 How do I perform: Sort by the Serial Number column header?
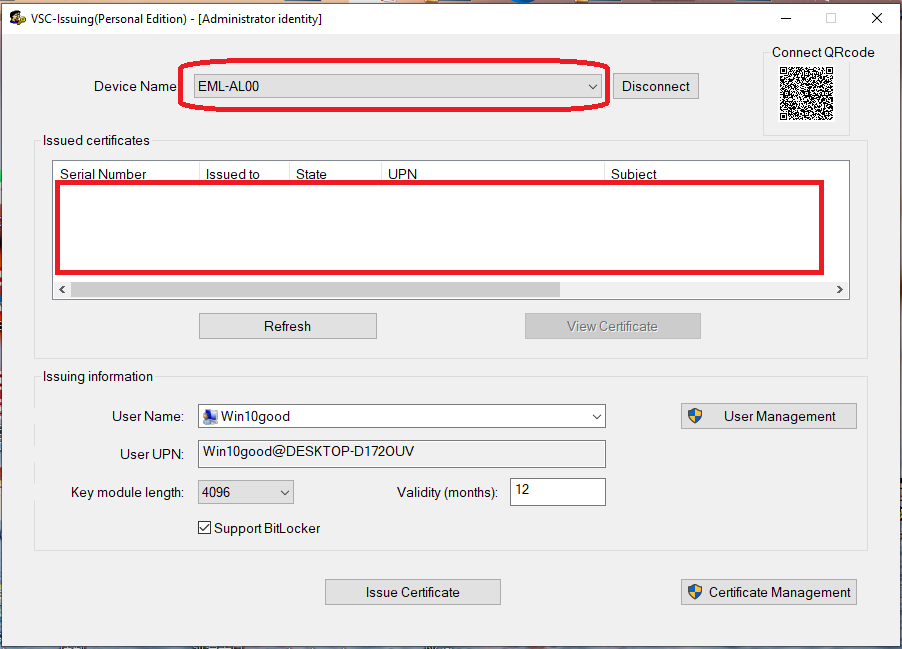point(103,174)
